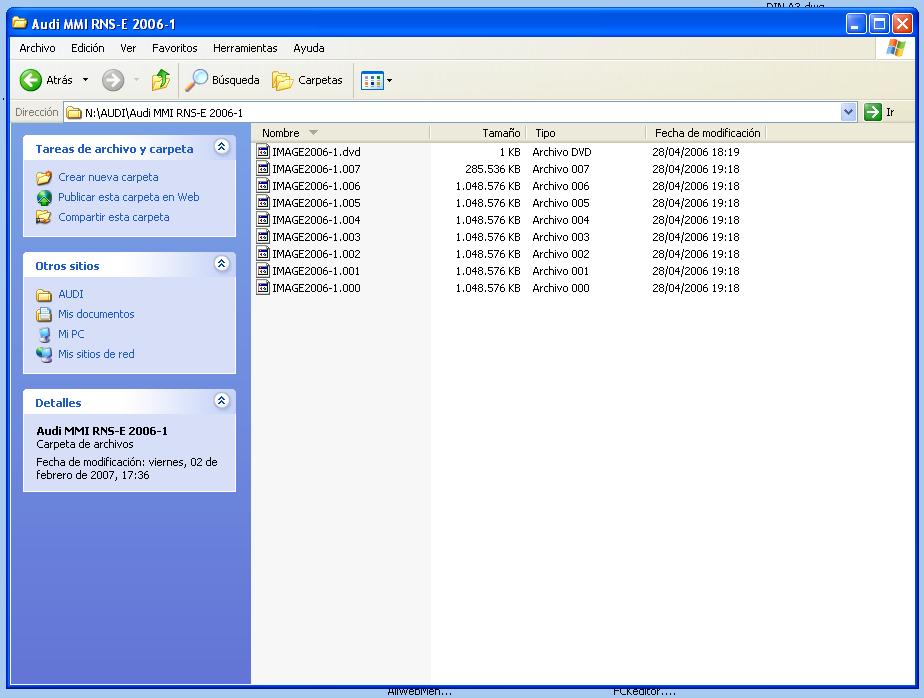
Task: Open the forward history dropdown arrow
Action: [x=137, y=80]
